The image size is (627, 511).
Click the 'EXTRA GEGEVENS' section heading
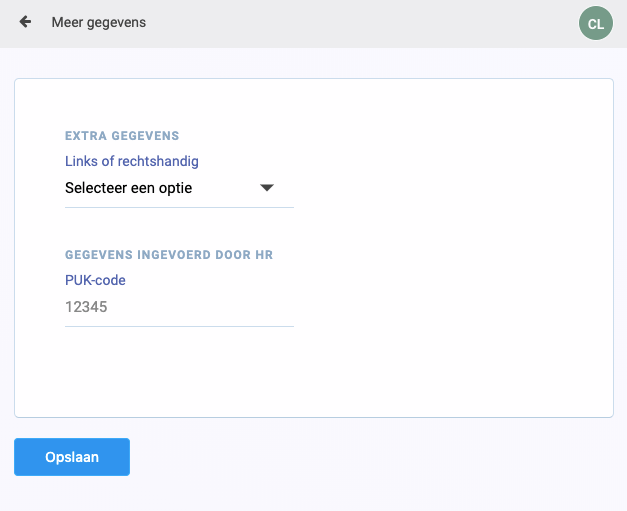click(x=122, y=136)
